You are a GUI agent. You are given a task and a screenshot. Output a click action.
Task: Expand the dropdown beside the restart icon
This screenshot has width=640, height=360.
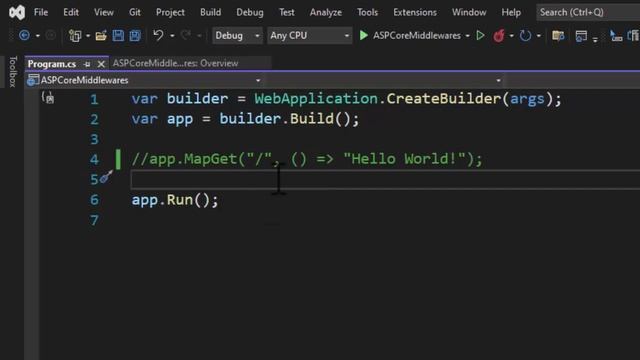pos(539,36)
